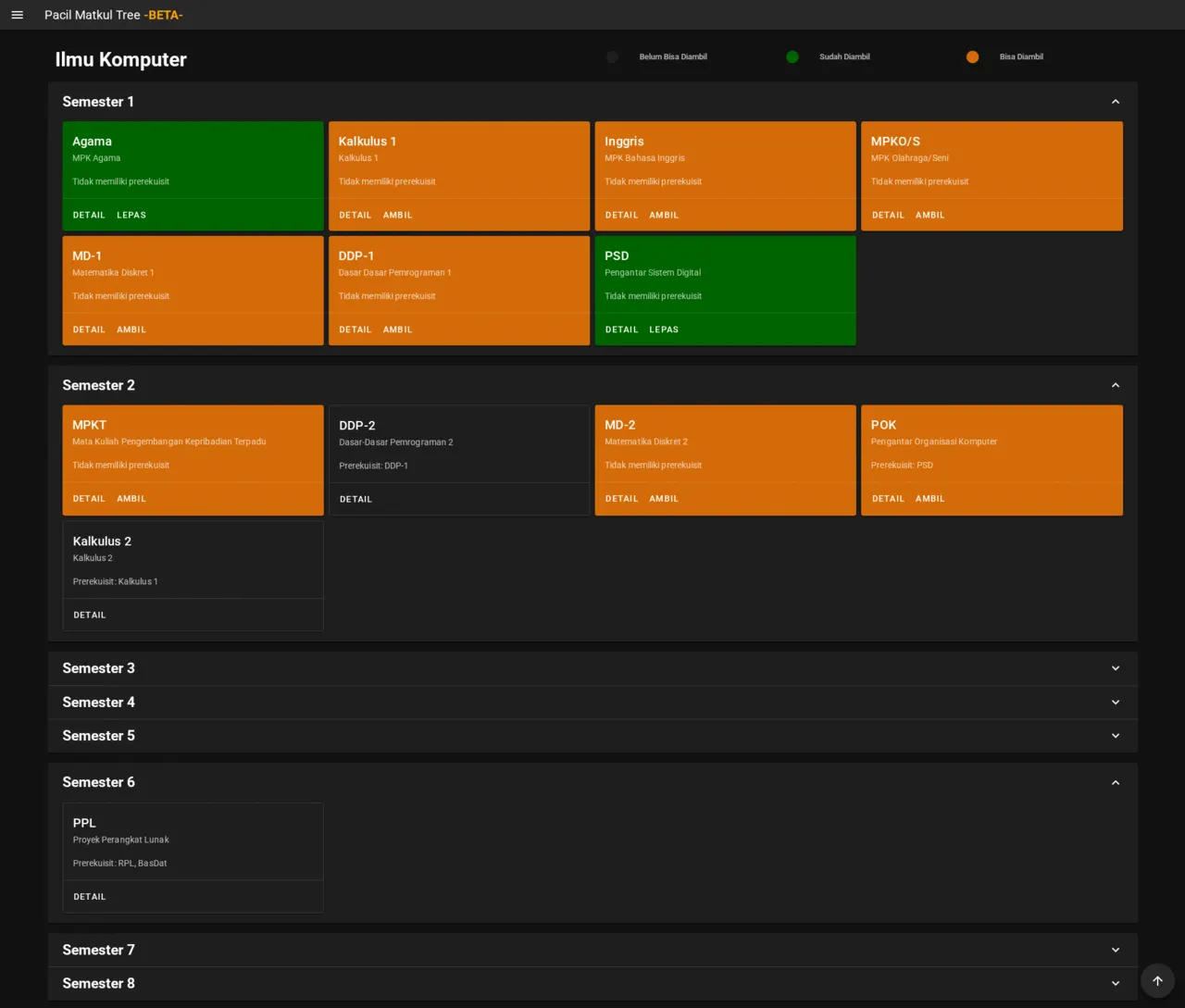Screen dimensions: 1185x1008
Task: Click the 'Prerekuisit: Kalkulus 1' text
Action: tap(116, 582)
